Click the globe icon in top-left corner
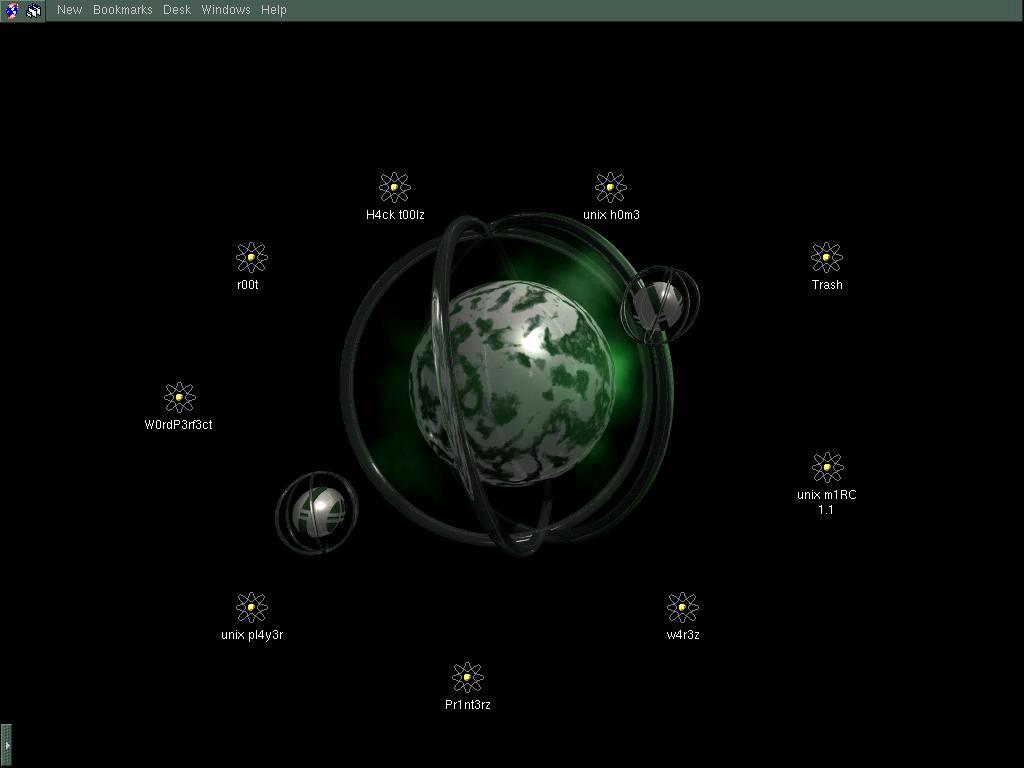The width and height of the screenshot is (1024, 768). [x=12, y=10]
